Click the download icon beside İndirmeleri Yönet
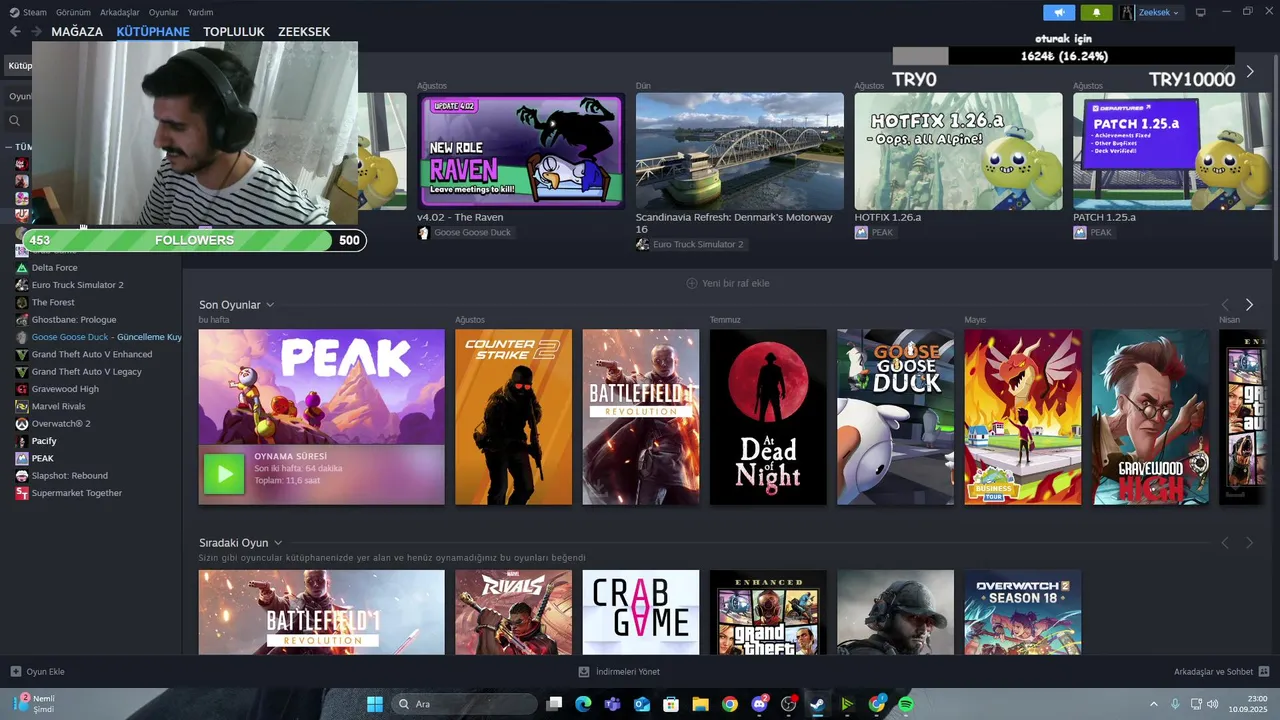The width and height of the screenshot is (1280, 720). (x=585, y=672)
